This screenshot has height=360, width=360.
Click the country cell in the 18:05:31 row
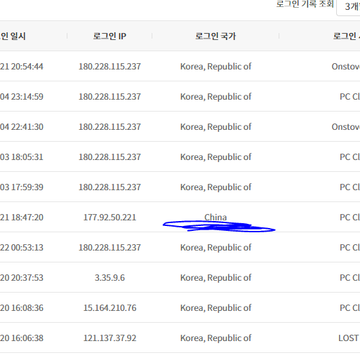216,157
